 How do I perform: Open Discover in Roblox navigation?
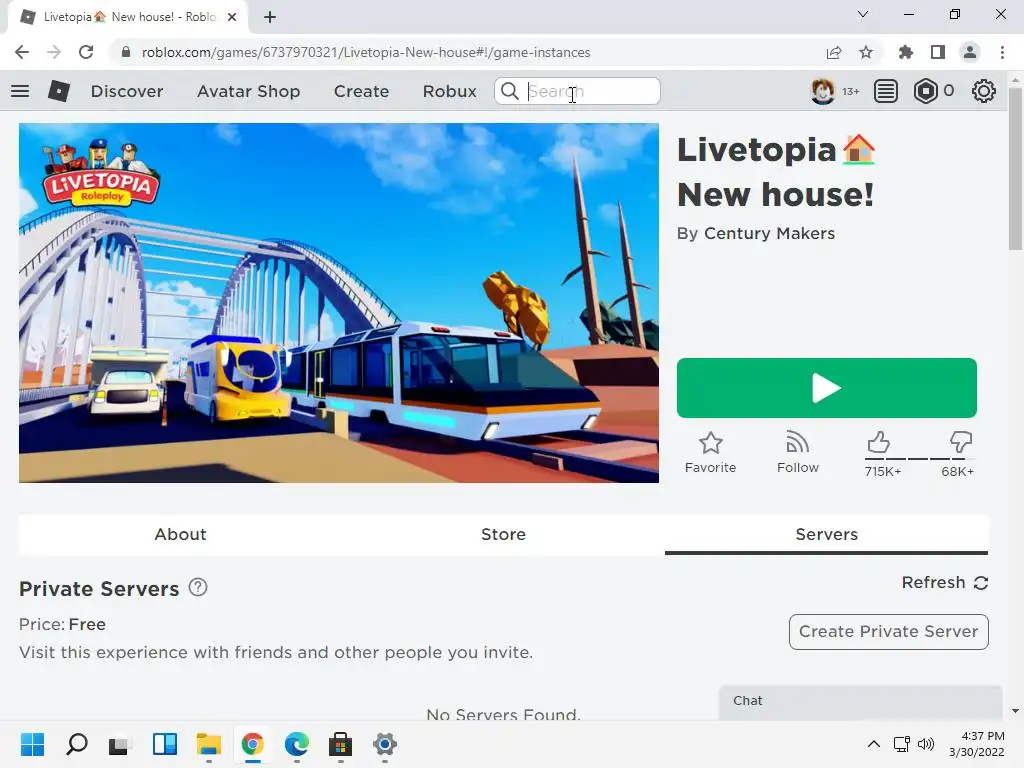coord(127,91)
